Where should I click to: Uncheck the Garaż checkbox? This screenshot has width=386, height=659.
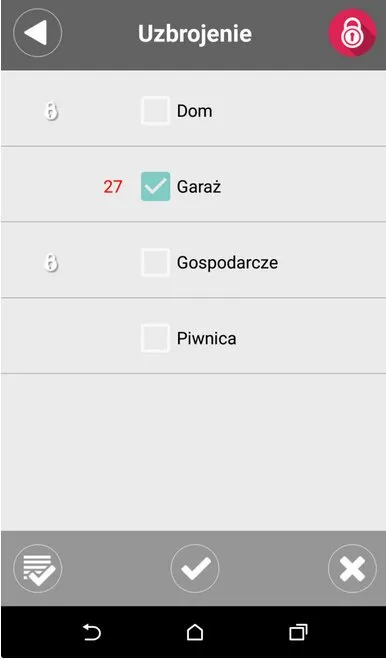[156, 187]
